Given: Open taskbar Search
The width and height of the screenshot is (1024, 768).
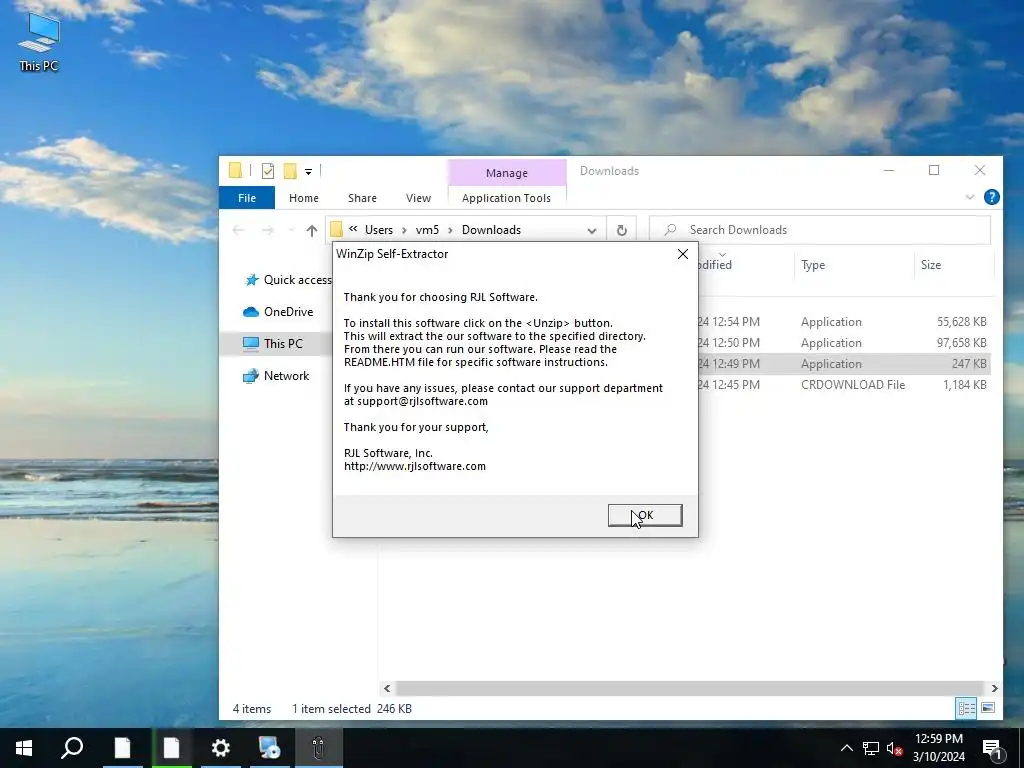Looking at the screenshot, I should (72, 748).
